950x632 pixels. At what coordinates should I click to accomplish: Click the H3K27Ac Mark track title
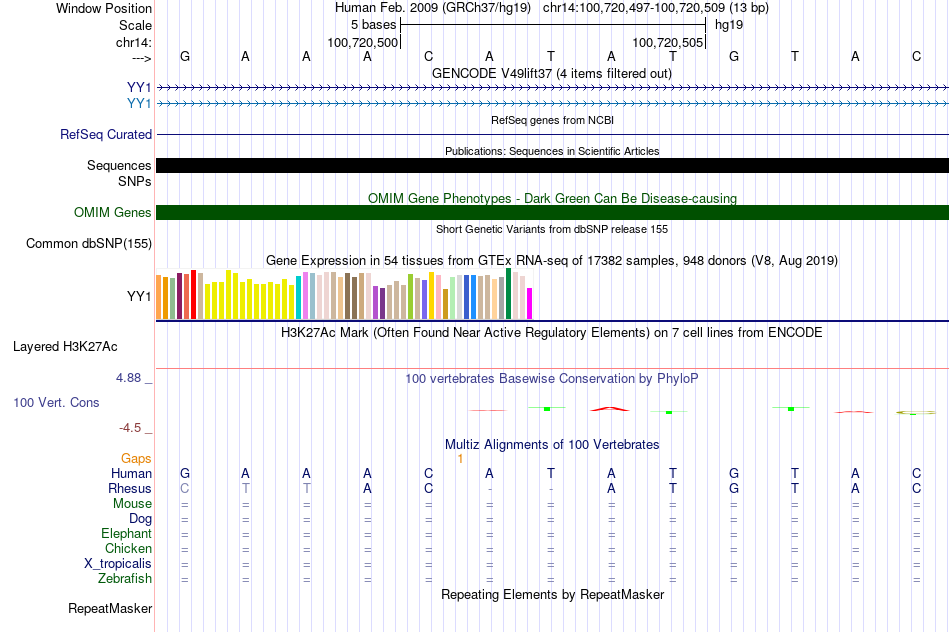point(552,333)
